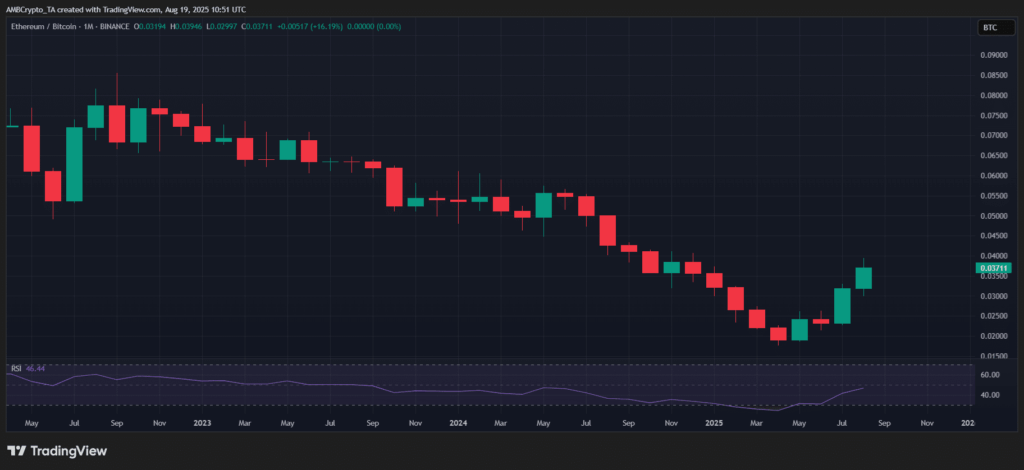Click the close value C0.03711
This screenshot has height=470, width=1024.
pyautogui.click(x=283, y=26)
